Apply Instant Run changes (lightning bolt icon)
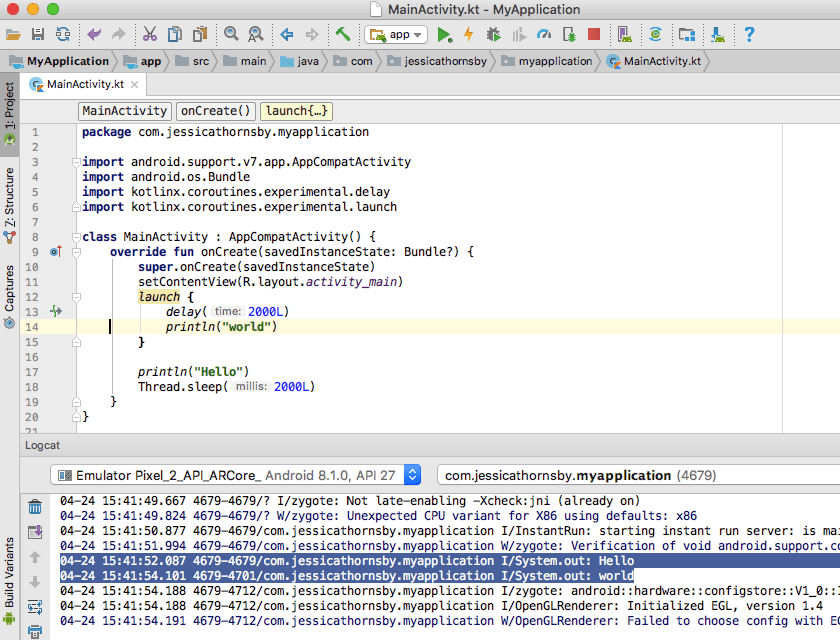This screenshot has height=640, width=840. coord(469,33)
